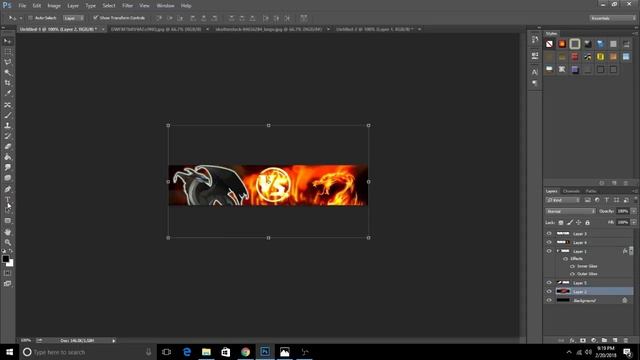Open the Character collapsed panel icon
This screenshot has width=640, height=360.
[535, 72]
